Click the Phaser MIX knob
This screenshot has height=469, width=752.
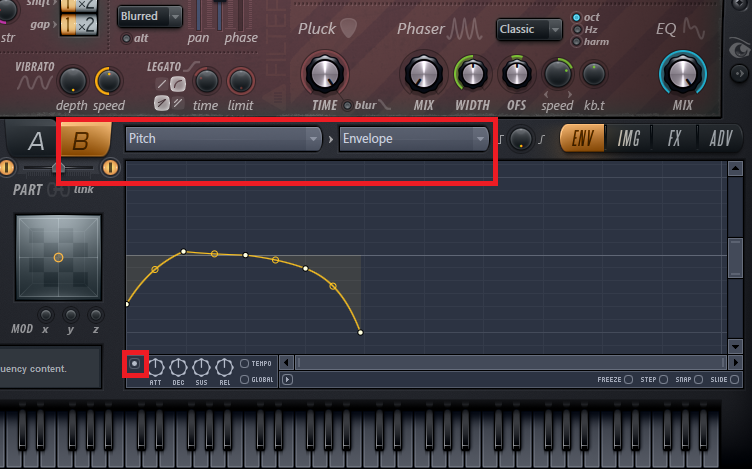coord(422,73)
